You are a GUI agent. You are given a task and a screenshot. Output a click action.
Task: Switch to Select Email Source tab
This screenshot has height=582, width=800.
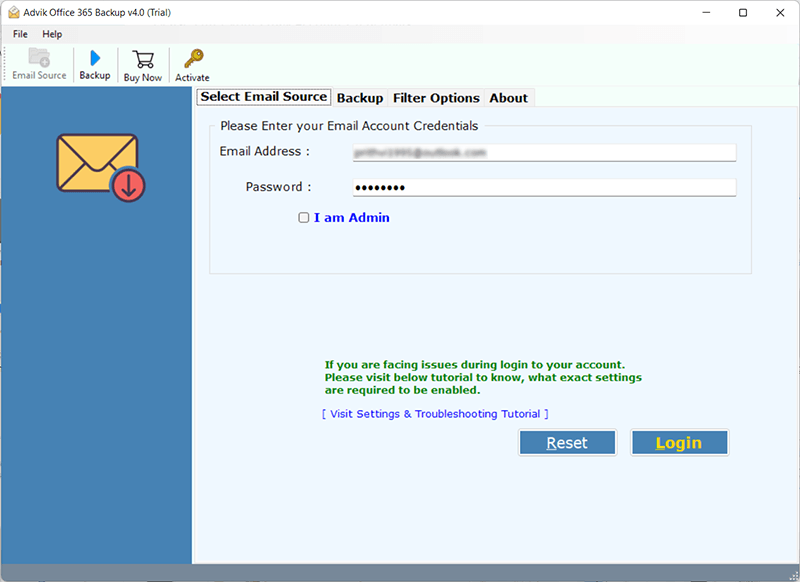point(264,97)
